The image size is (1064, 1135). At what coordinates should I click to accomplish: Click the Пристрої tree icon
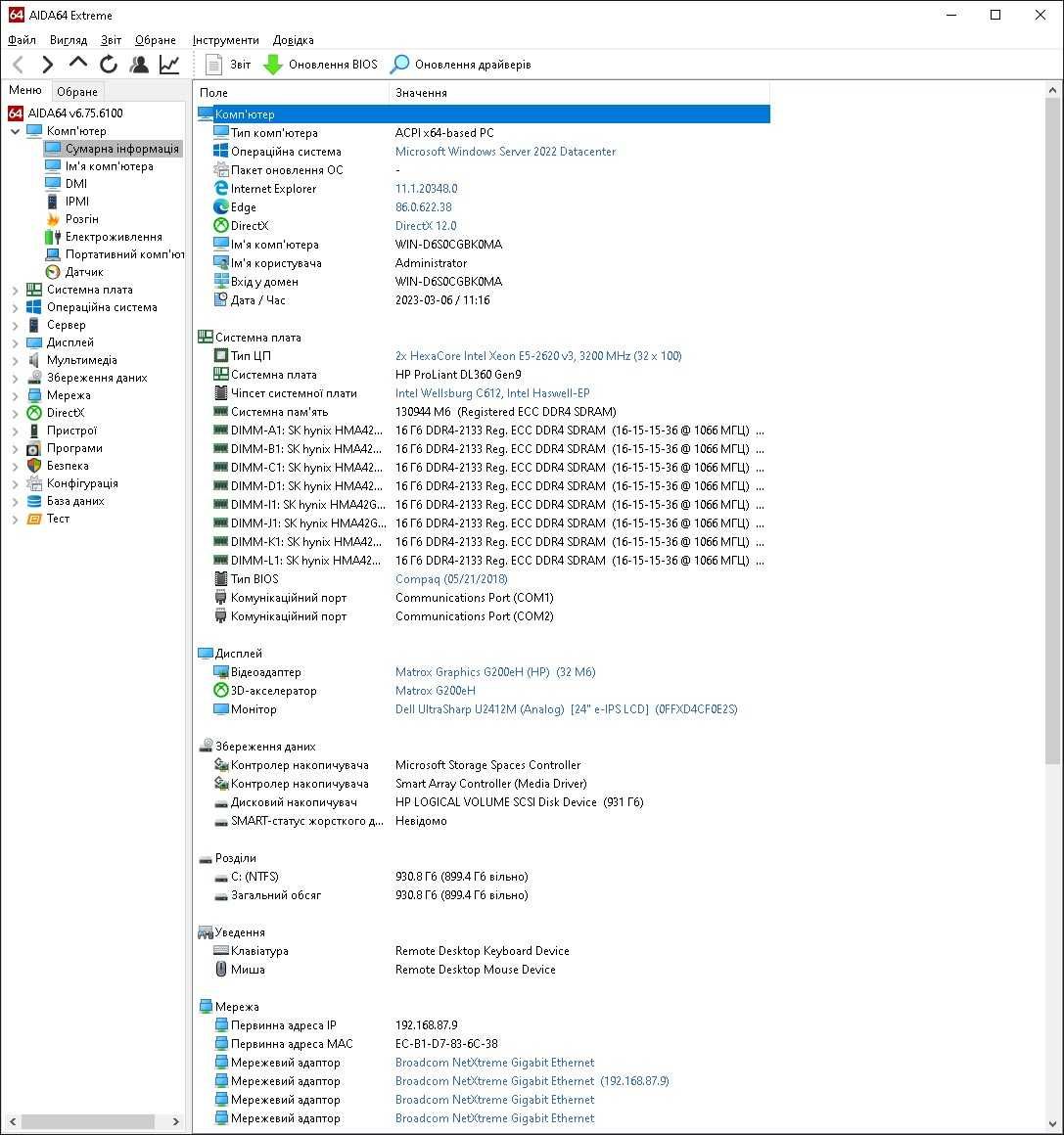34,431
